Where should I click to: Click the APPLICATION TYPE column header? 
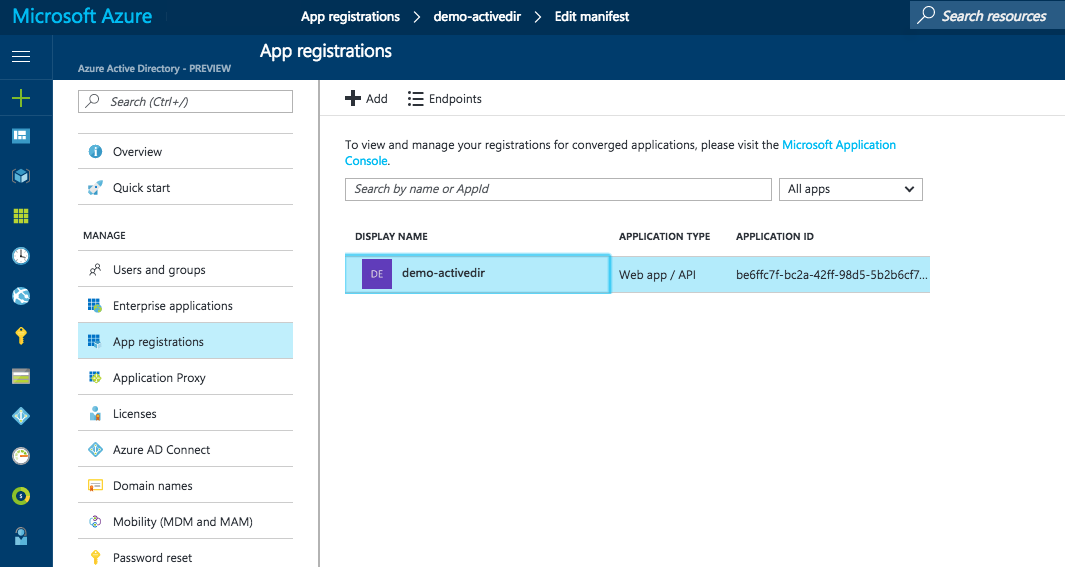point(664,236)
